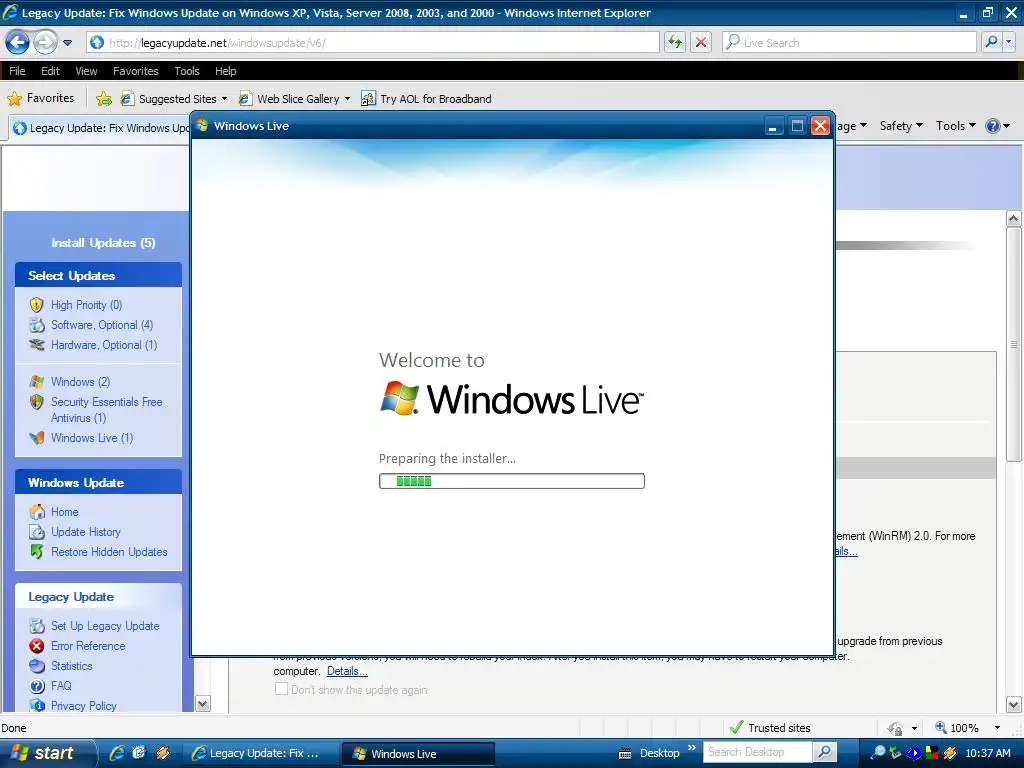Image resolution: width=1024 pixels, height=768 pixels.
Task: Open Restore Hidden Updates
Action: pyautogui.click(x=109, y=552)
